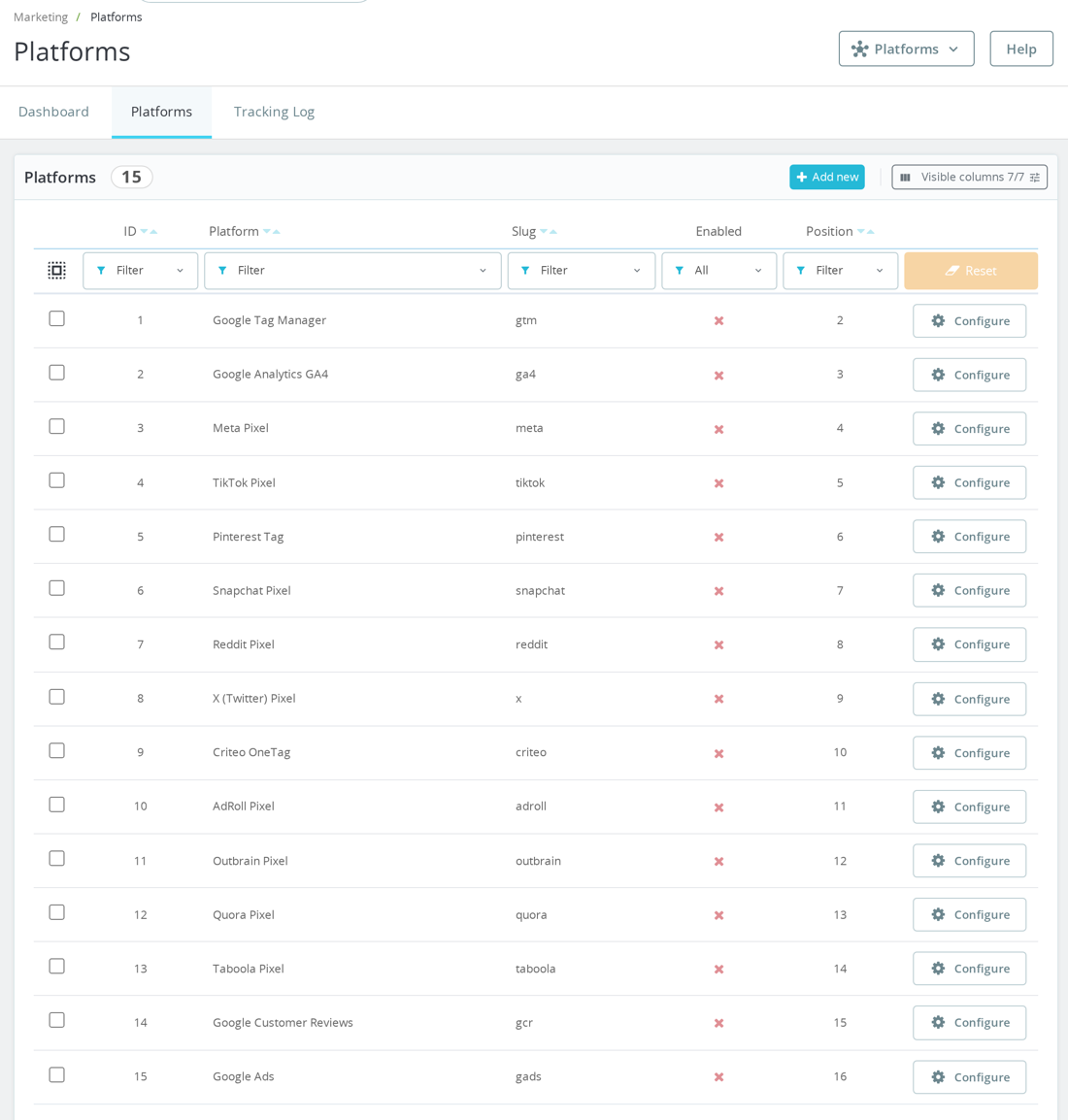
Task: Click enabled red X for Quora Pixel
Action: (x=718, y=915)
